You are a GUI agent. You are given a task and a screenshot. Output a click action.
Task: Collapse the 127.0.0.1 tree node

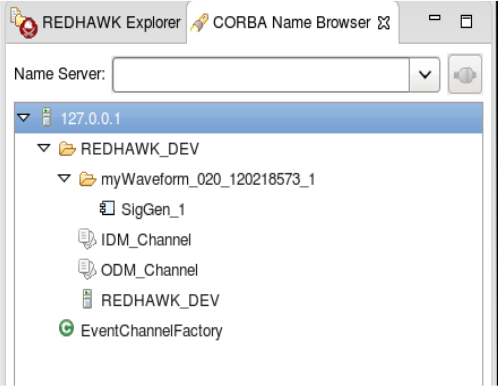tap(24, 118)
